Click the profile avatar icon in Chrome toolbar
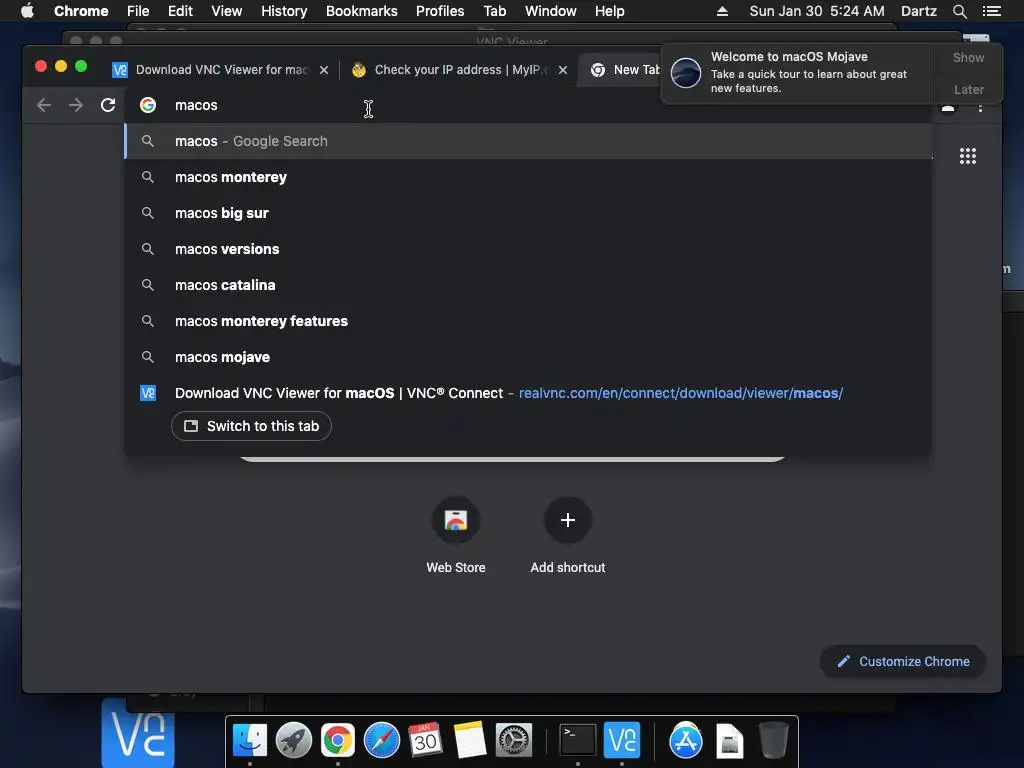Viewport: 1024px width, 768px height. click(948, 108)
